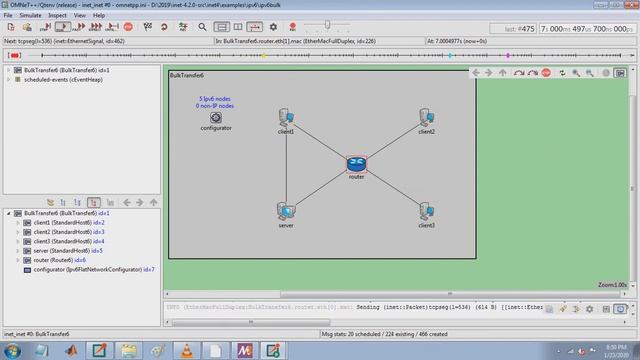Click the inspector Go up arrow above object tree

click(x=153, y=202)
